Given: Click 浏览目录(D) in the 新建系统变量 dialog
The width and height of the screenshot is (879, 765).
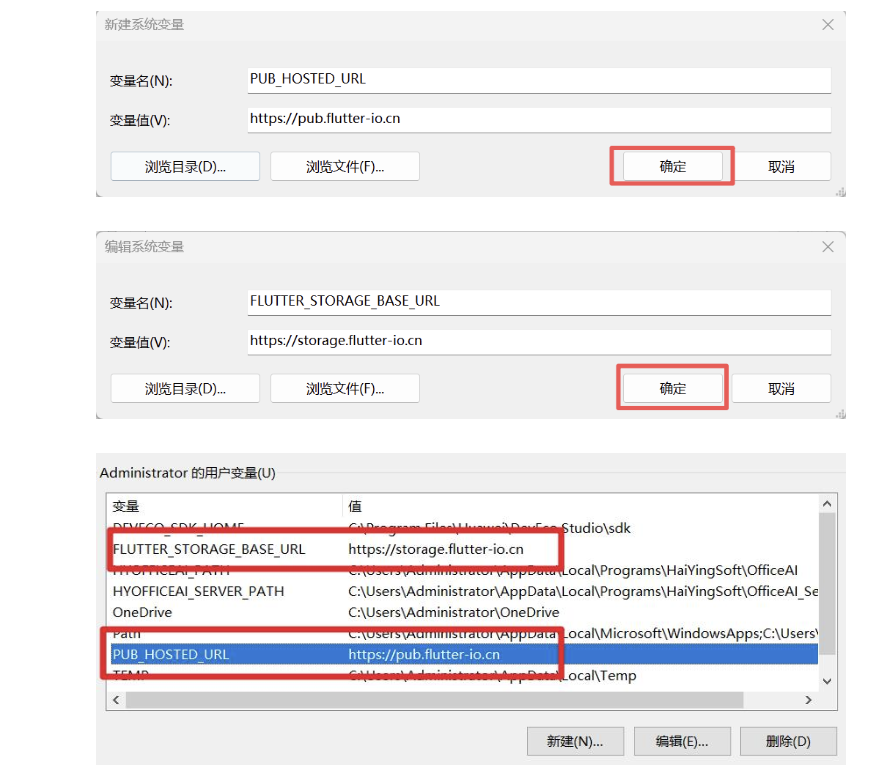Looking at the screenshot, I should click(x=185, y=166).
